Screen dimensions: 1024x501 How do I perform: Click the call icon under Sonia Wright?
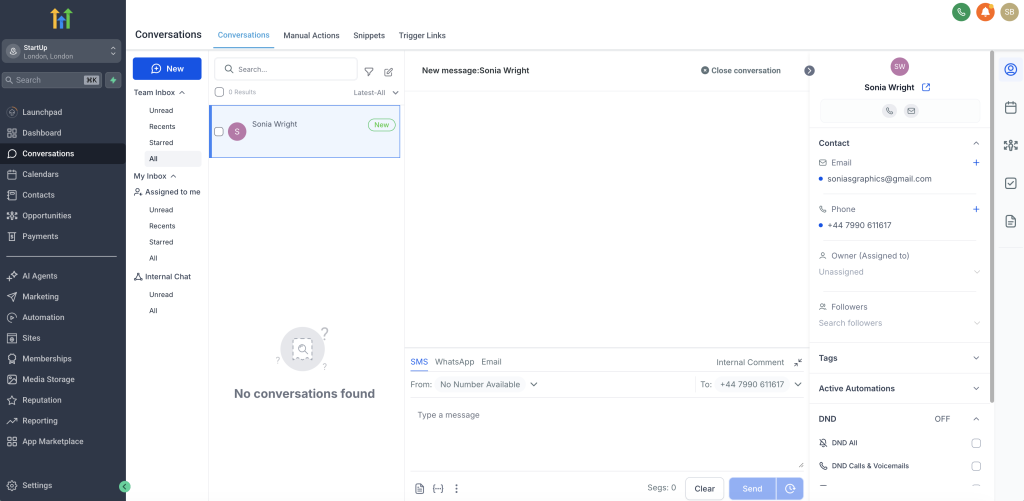(889, 111)
